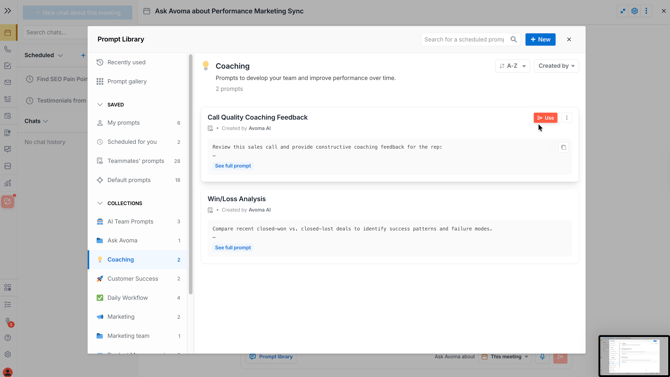Click the calendar icon in left sidebar

(x=8, y=32)
